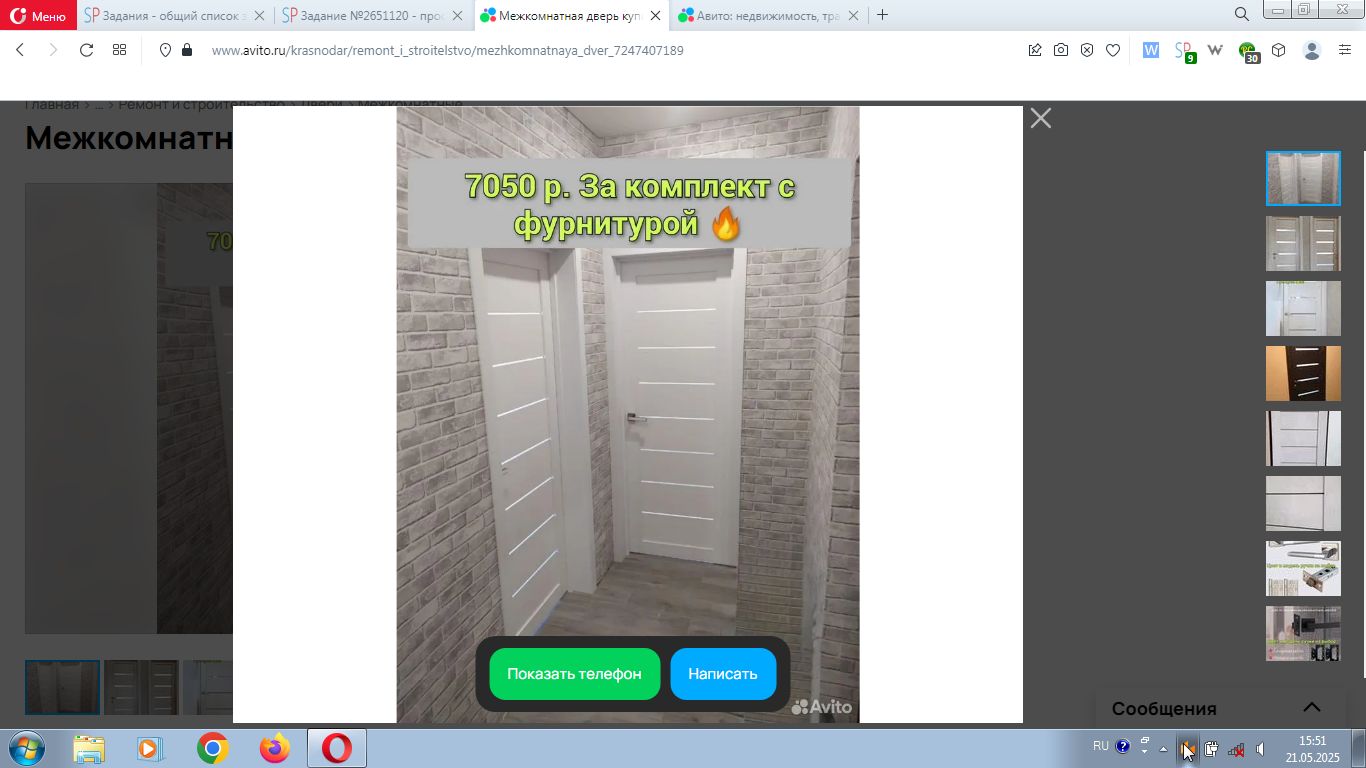Open the Speed Dial grid icon
This screenshot has height=768, width=1366.
tap(119, 50)
